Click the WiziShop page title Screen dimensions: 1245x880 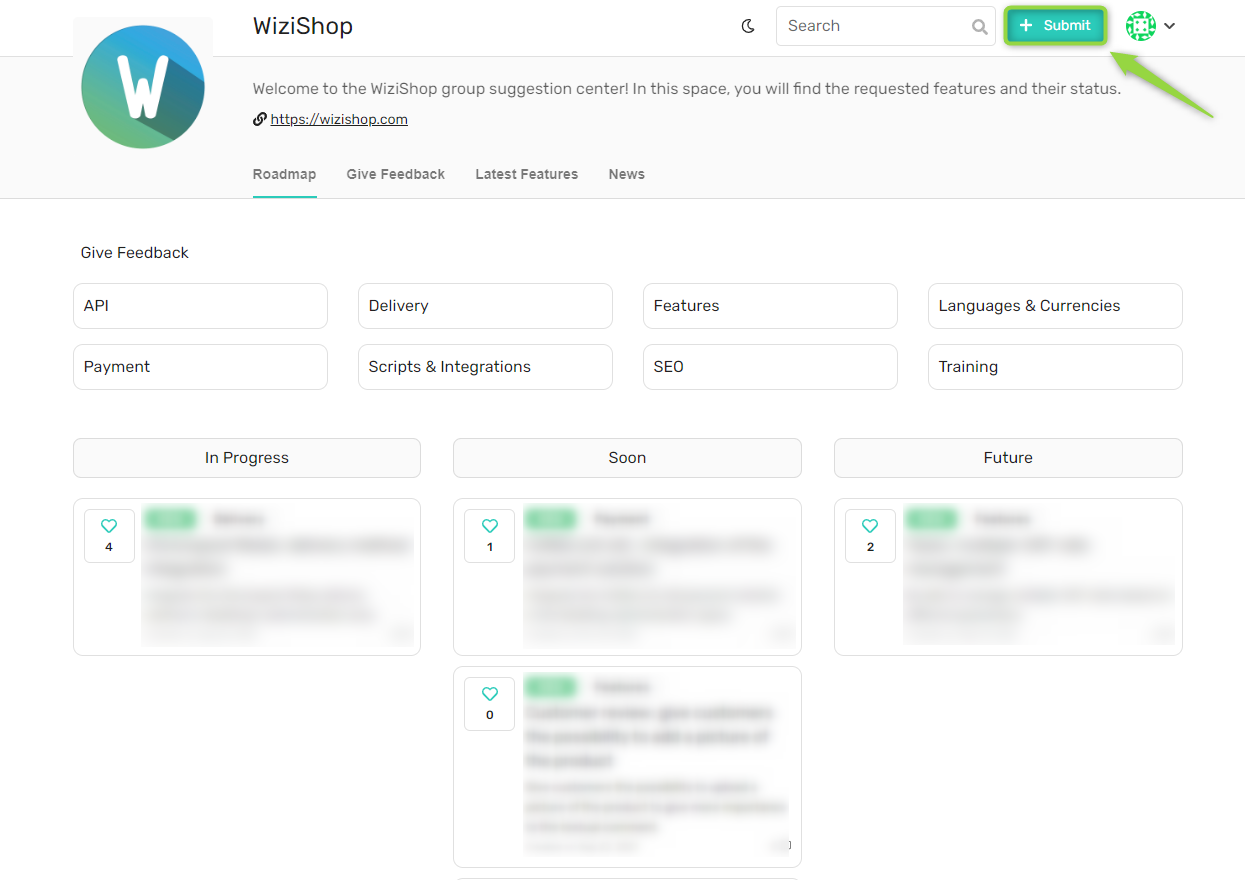(303, 26)
